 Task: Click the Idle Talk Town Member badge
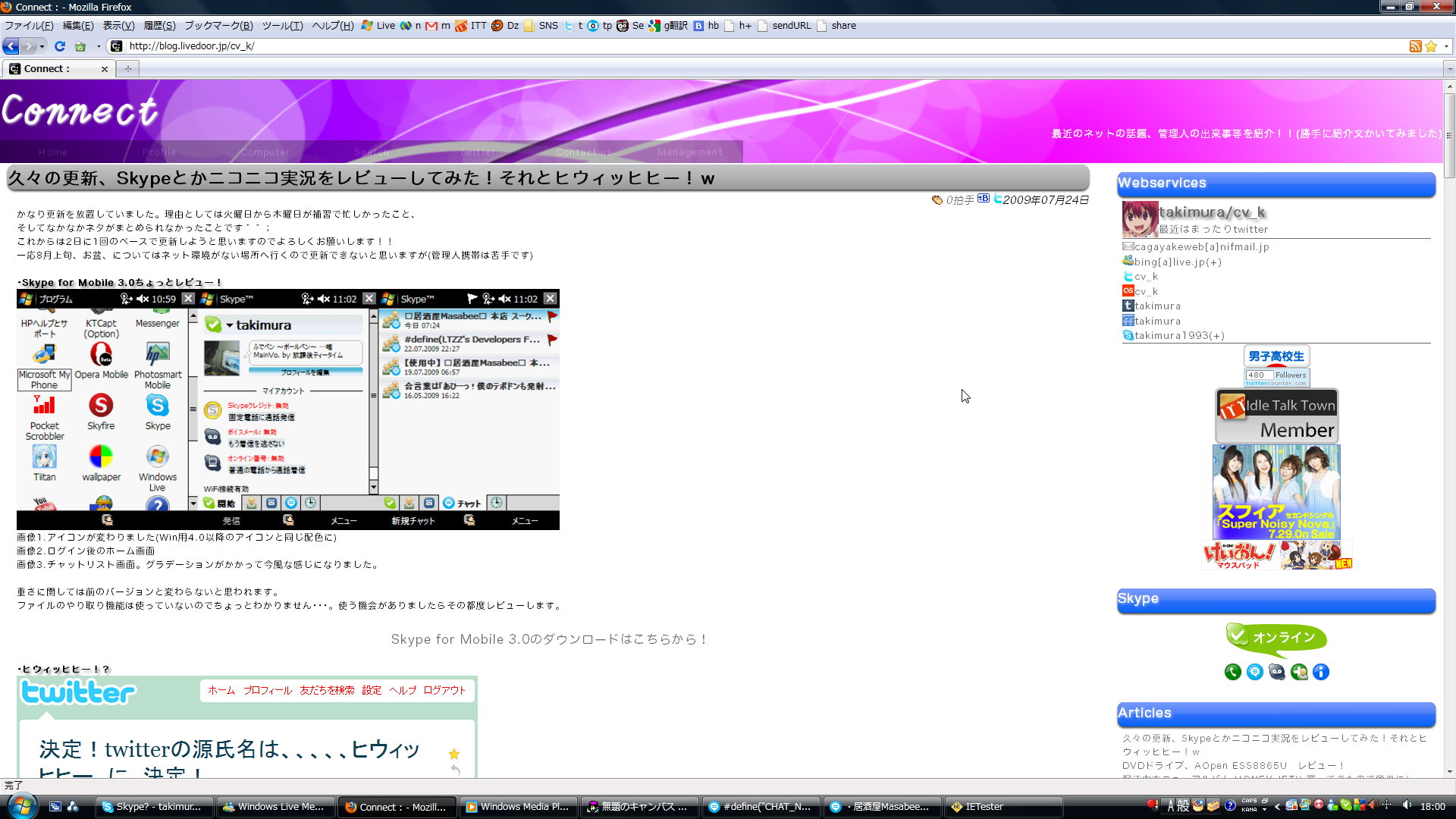coord(1277,416)
